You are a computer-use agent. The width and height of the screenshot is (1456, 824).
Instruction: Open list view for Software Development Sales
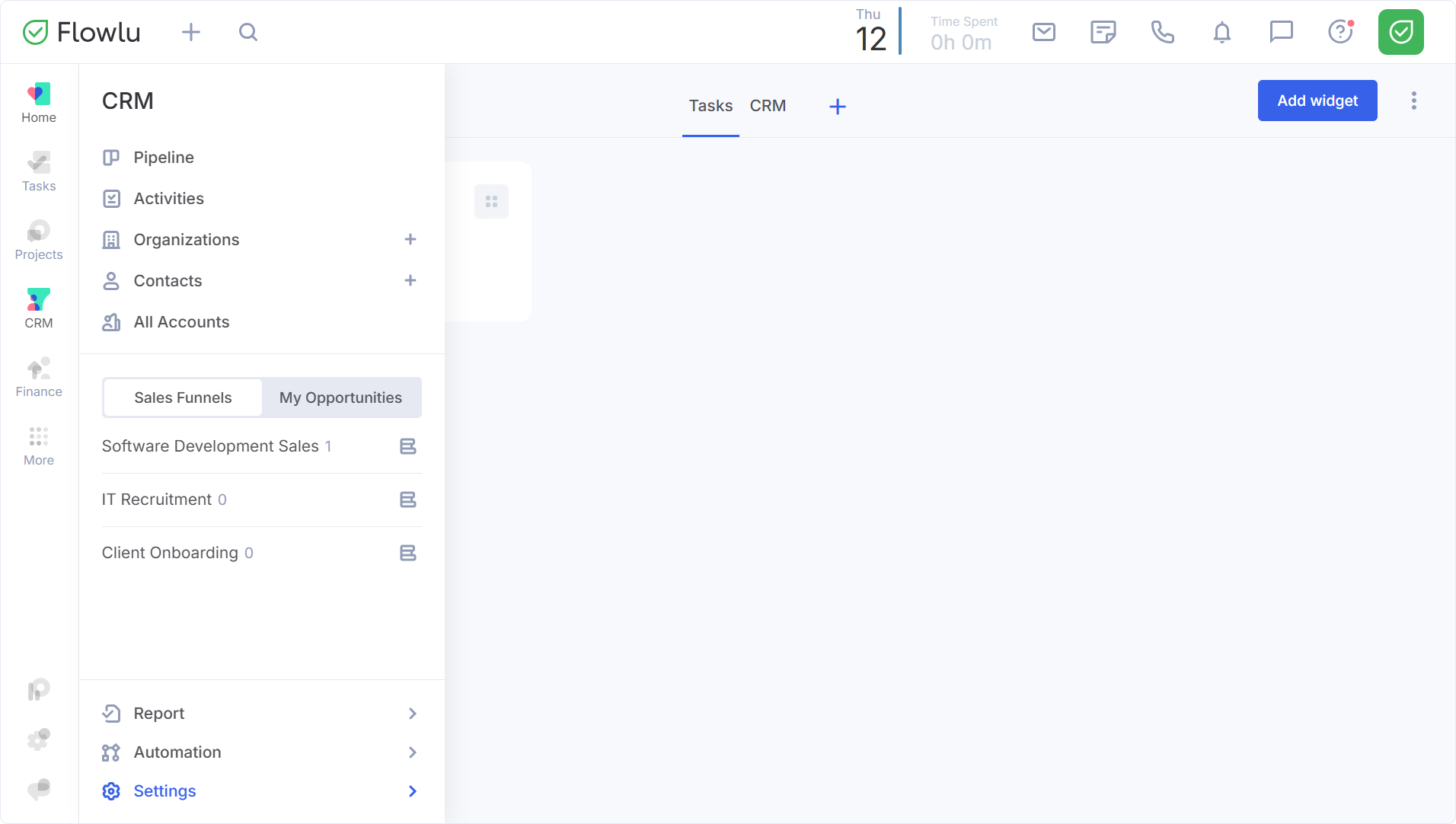pyautogui.click(x=408, y=446)
